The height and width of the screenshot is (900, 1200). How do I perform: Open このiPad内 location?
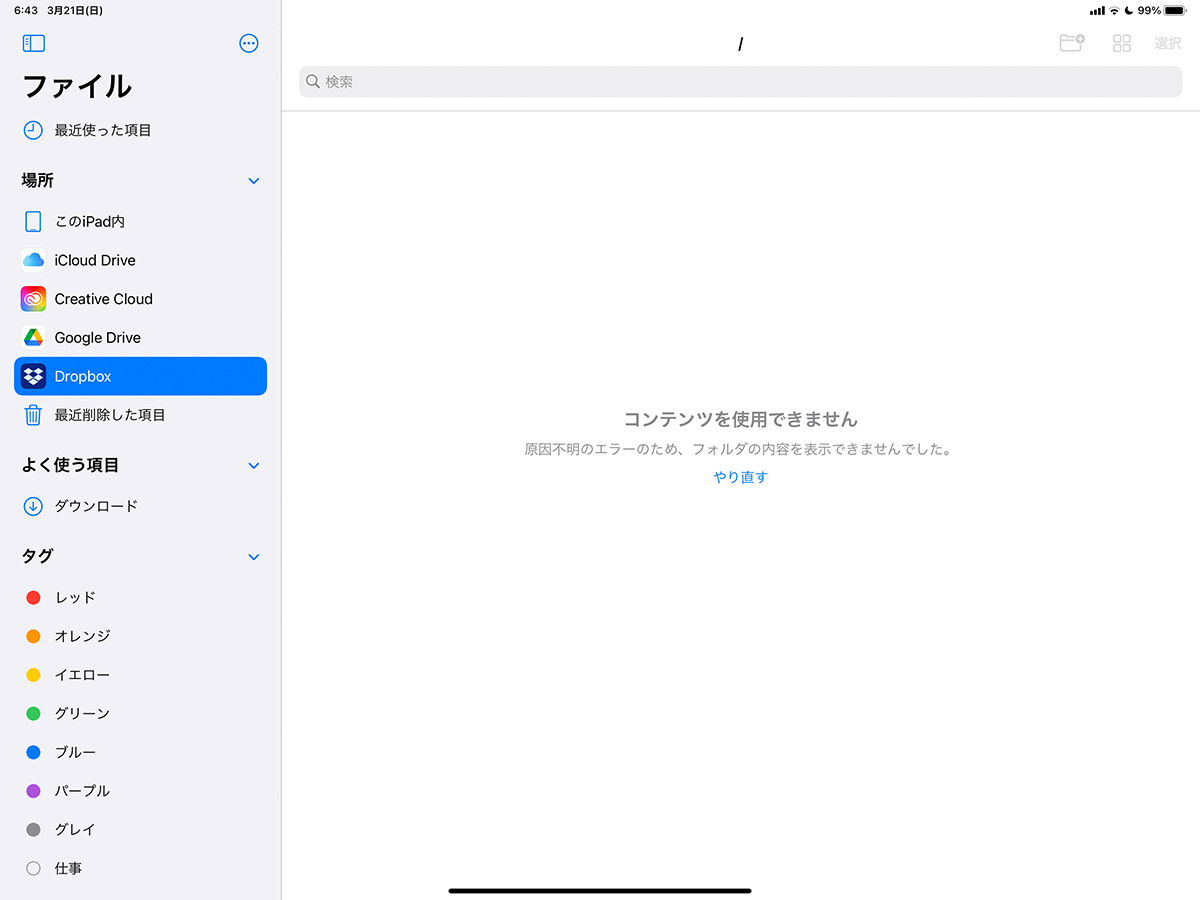coord(89,221)
